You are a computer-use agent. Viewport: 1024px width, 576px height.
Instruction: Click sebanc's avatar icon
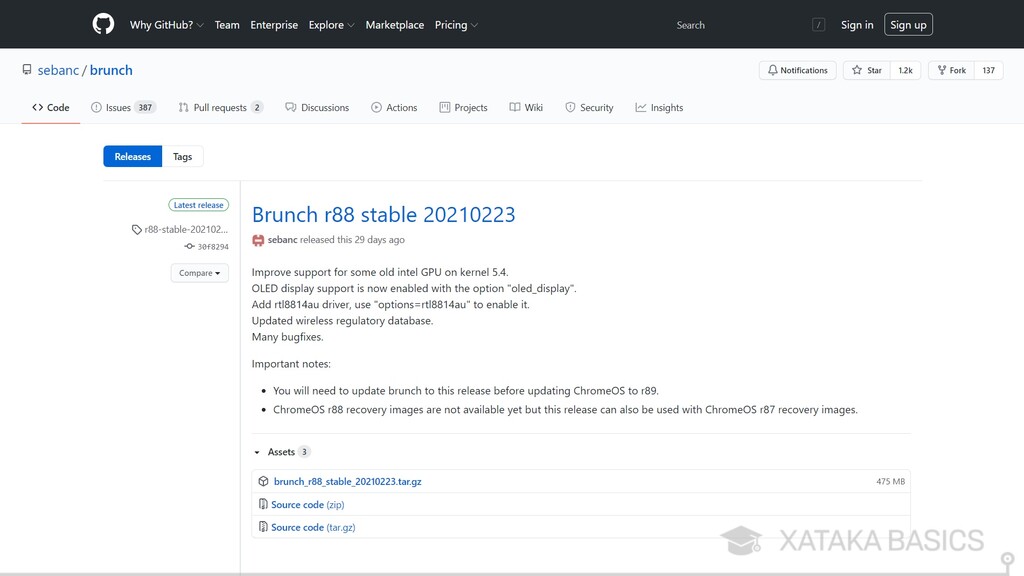point(258,240)
